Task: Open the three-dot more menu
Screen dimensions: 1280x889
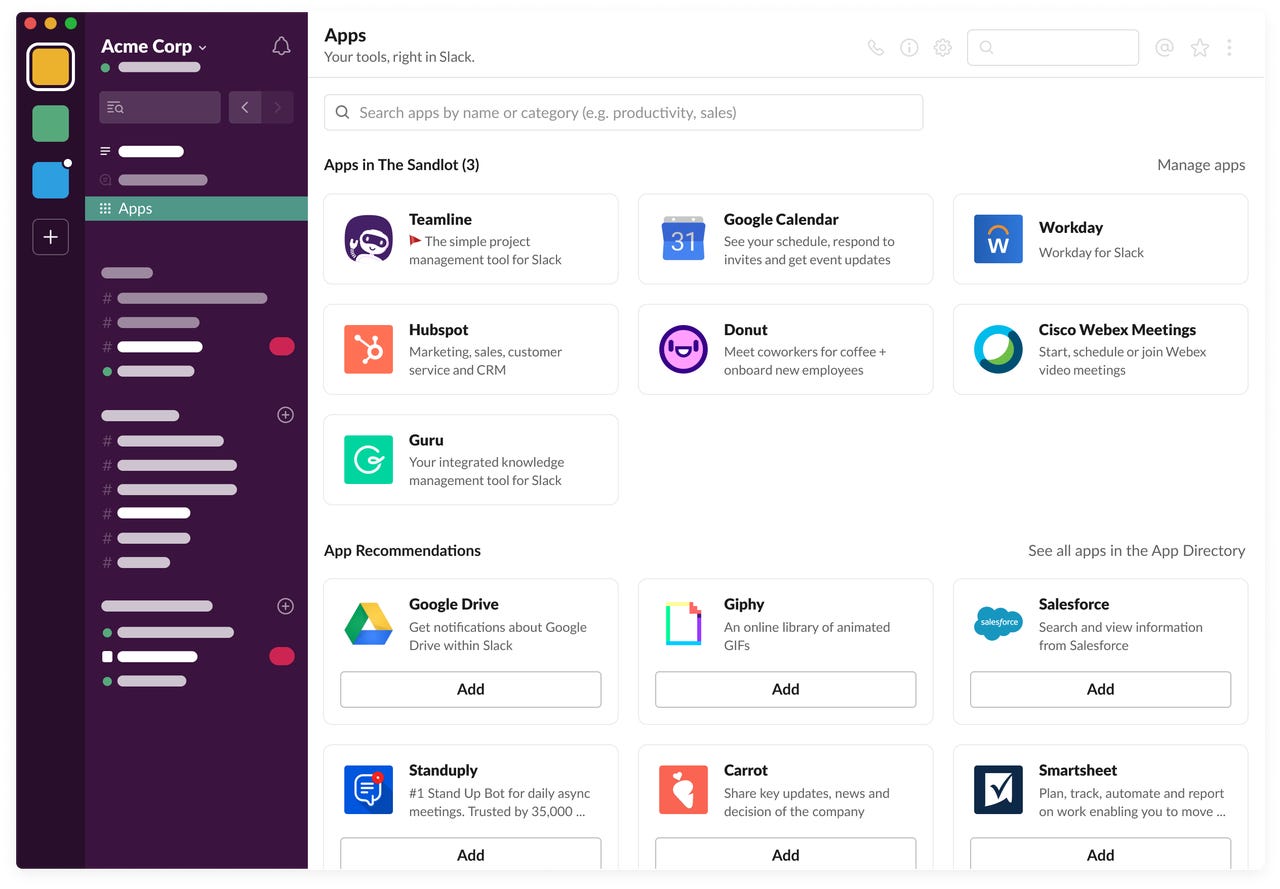Action: click(x=1229, y=47)
